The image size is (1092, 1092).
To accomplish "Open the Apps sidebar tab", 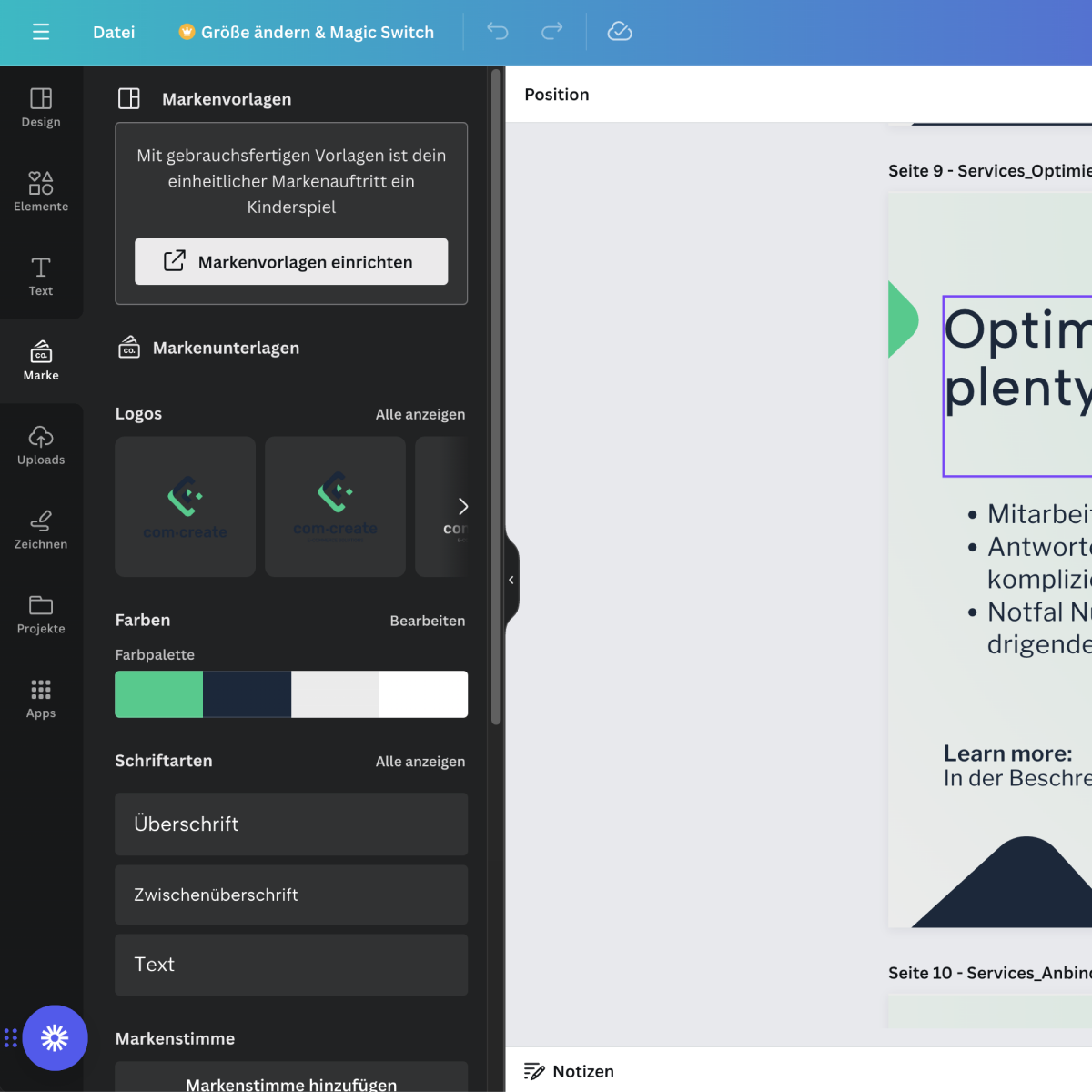I will 41,700.
